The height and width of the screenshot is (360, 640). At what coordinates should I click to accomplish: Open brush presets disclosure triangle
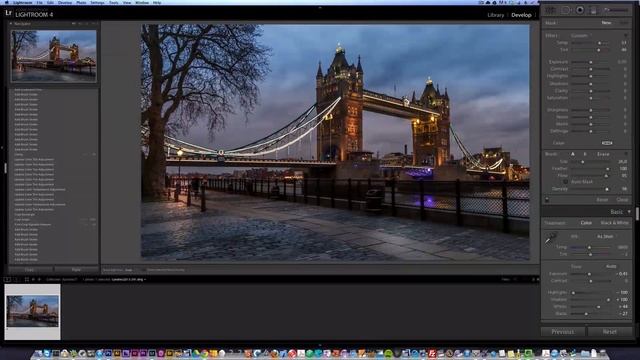626,154
